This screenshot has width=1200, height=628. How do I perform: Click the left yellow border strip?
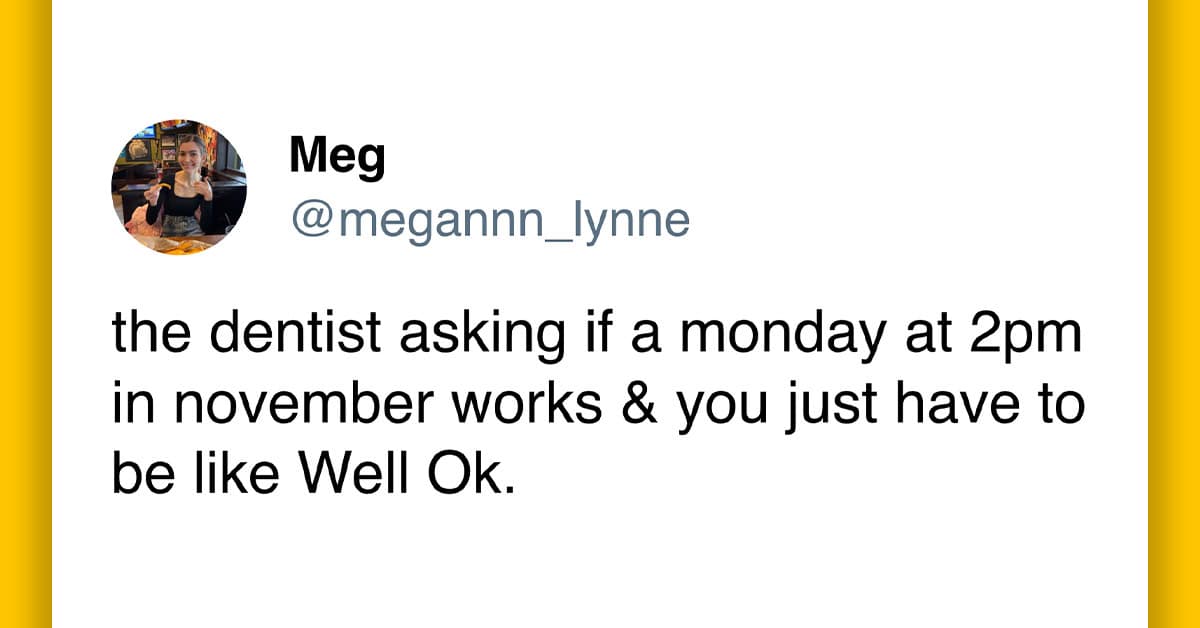tap(25, 314)
